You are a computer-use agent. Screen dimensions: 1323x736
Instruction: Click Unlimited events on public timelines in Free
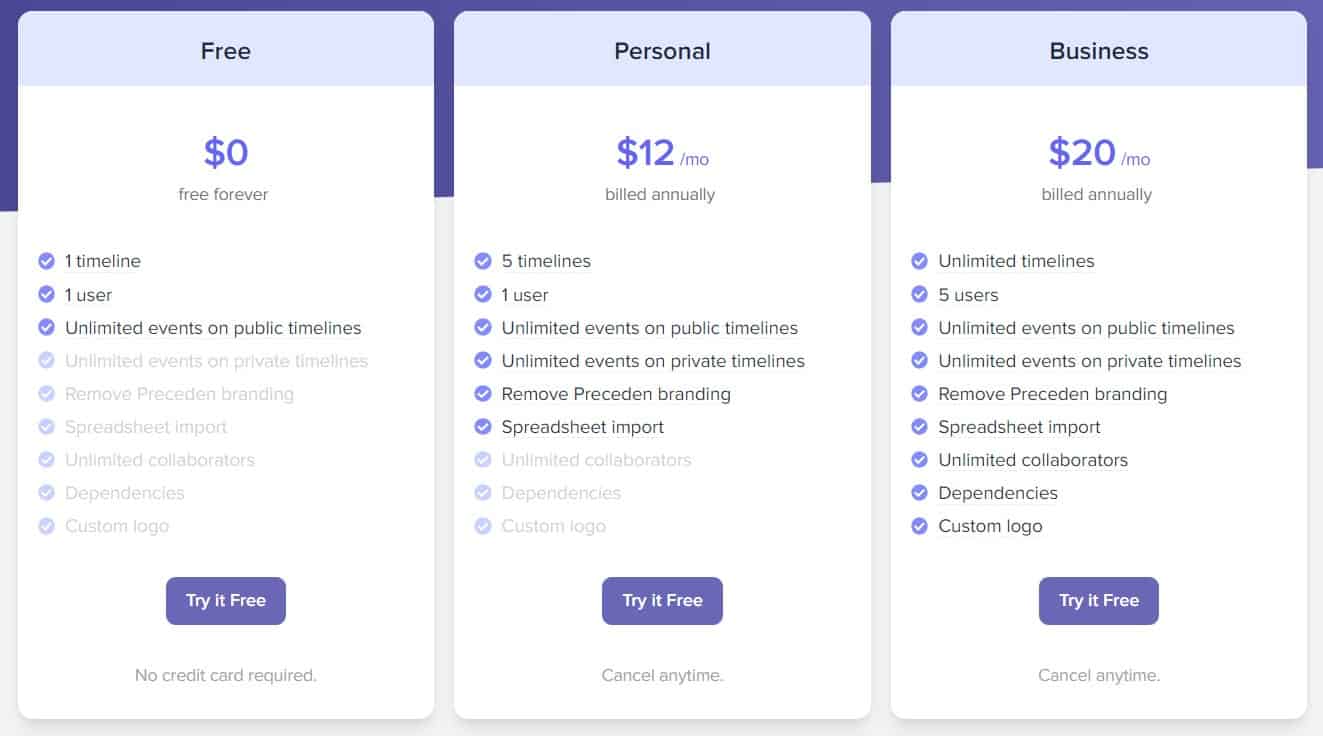point(213,328)
